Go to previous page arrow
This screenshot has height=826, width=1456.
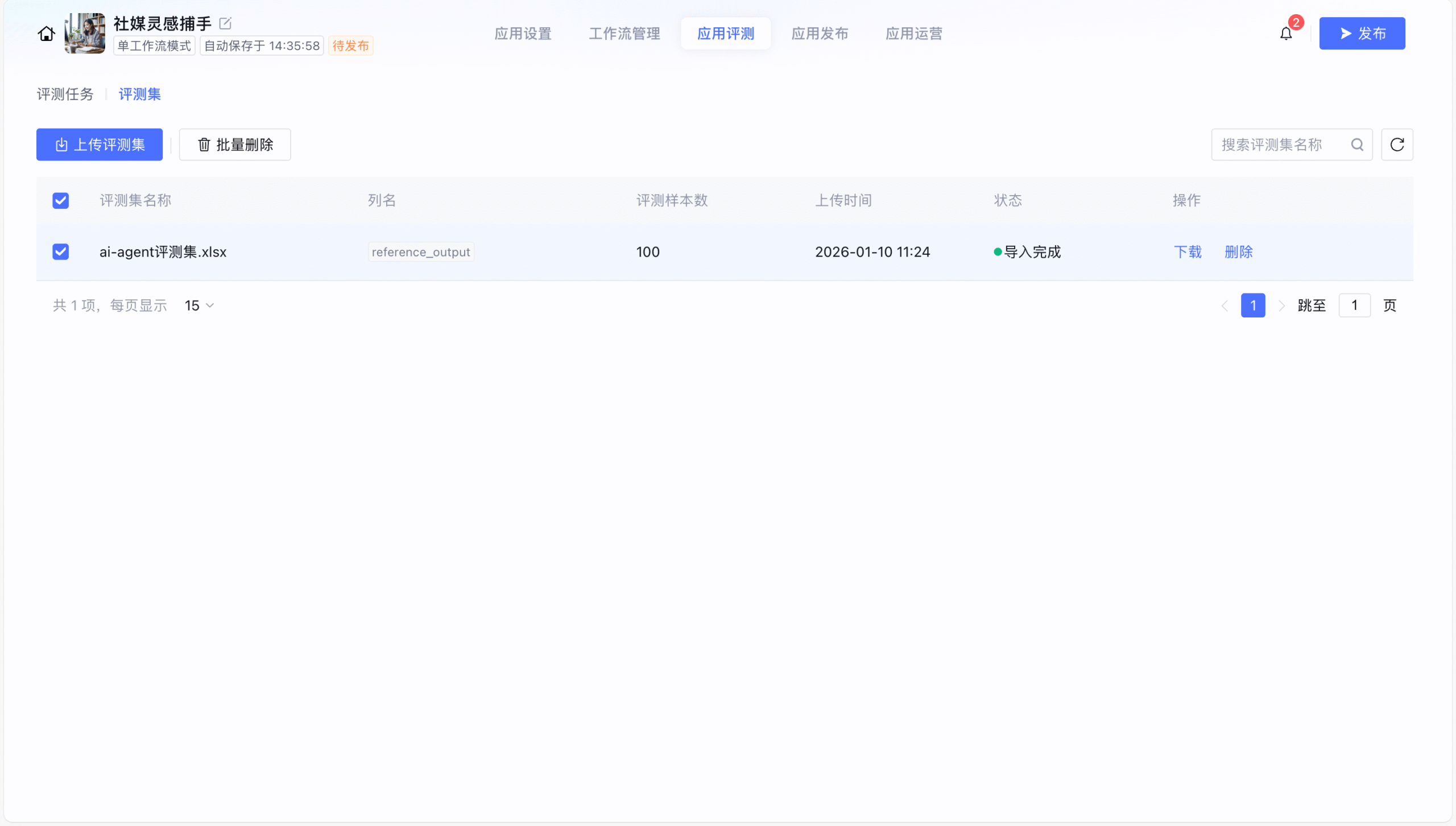tap(1225, 306)
